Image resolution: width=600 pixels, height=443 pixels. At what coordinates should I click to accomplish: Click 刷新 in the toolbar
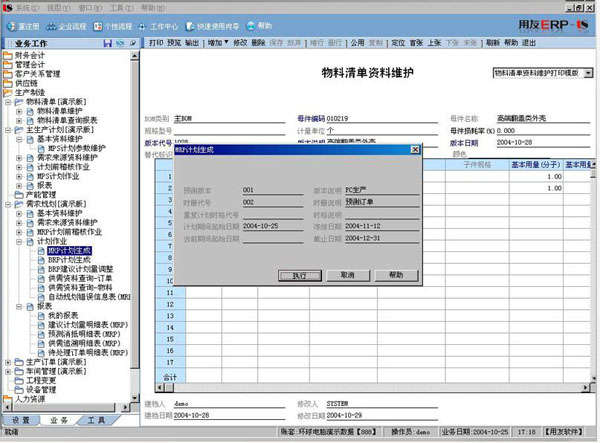pyautogui.click(x=493, y=43)
